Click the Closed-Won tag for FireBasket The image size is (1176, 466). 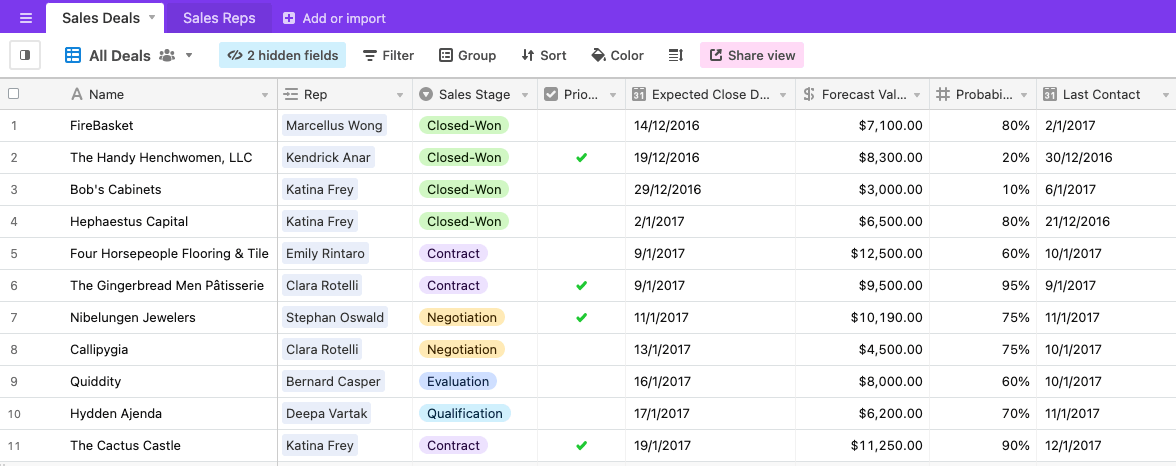click(464, 125)
